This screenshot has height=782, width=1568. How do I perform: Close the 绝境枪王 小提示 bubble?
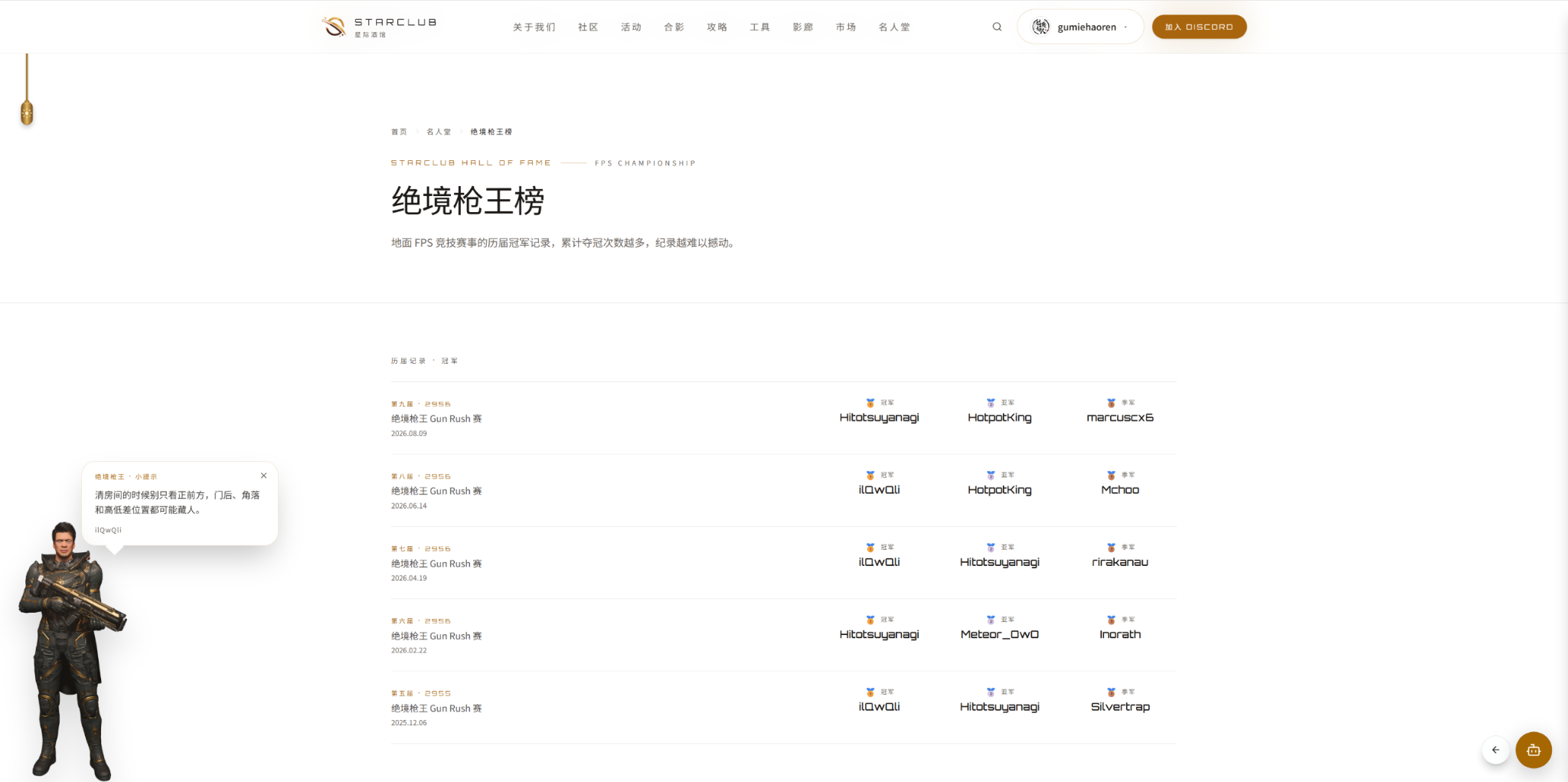pos(263,476)
